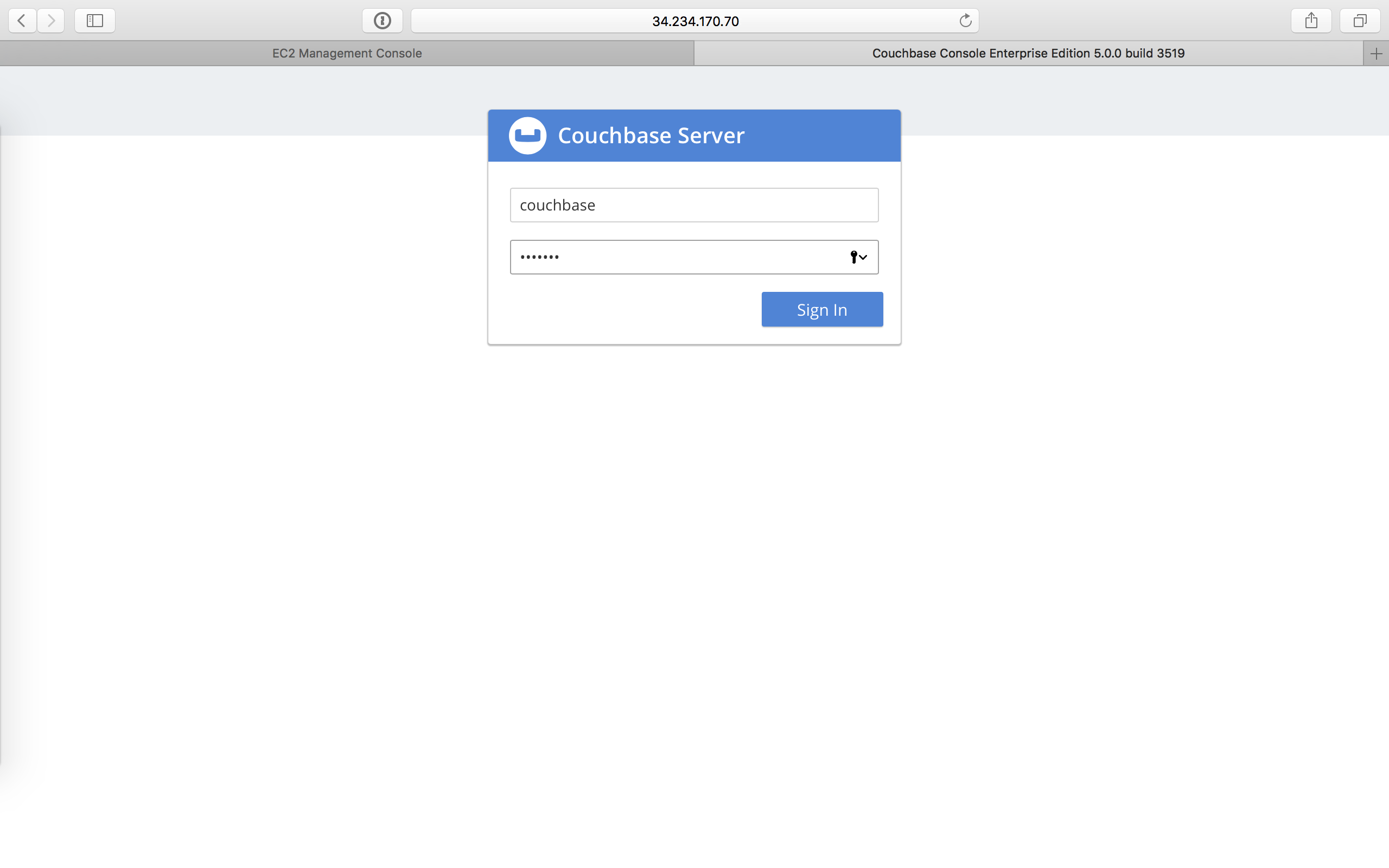Viewport: 1389px width, 868px height.
Task: Switch to EC2 Management Console tab
Action: coord(347,53)
